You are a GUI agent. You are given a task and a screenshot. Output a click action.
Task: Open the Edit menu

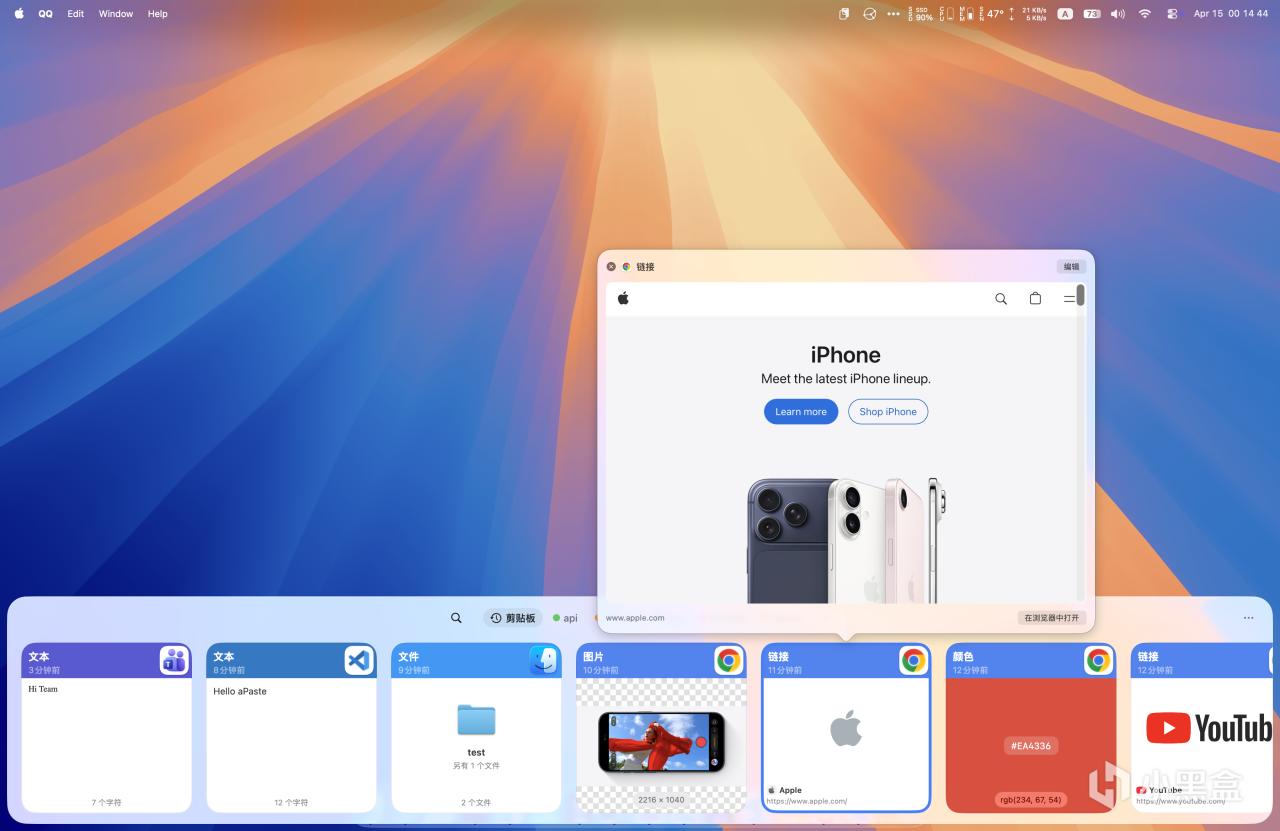[x=76, y=14]
